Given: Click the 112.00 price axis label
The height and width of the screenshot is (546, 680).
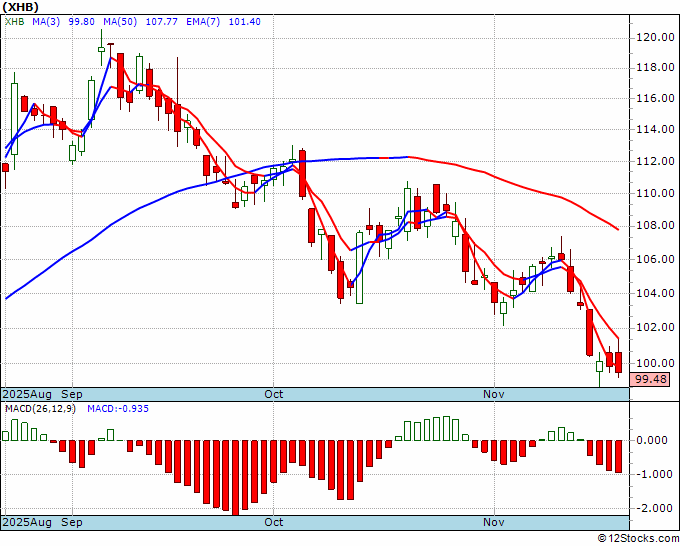Looking at the screenshot, I should pyautogui.click(x=655, y=161).
